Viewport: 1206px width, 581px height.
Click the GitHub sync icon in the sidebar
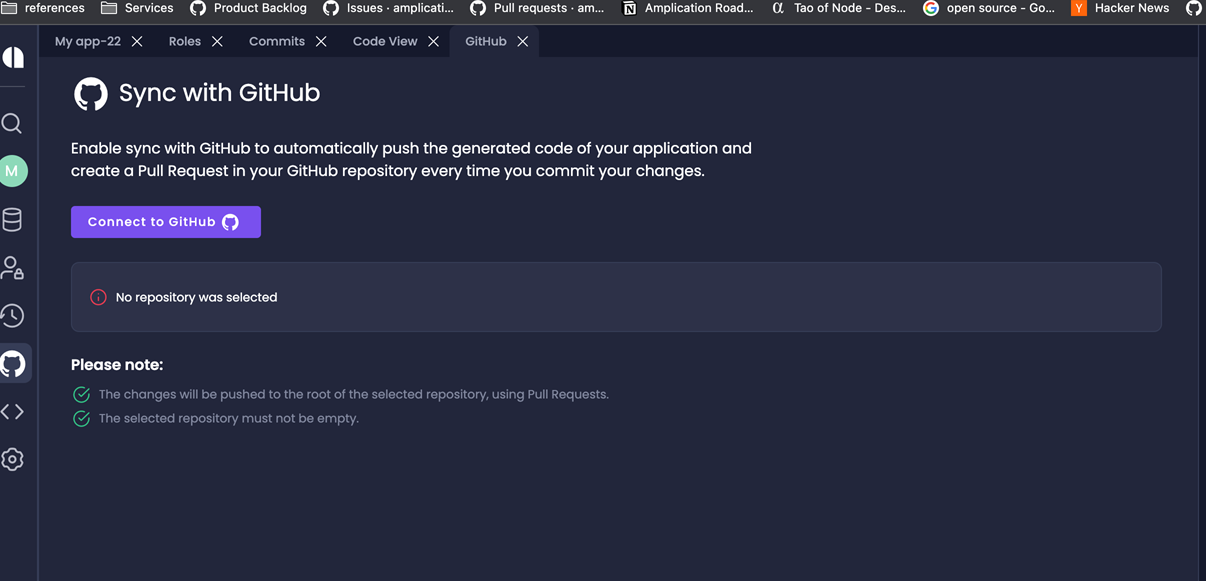13,363
